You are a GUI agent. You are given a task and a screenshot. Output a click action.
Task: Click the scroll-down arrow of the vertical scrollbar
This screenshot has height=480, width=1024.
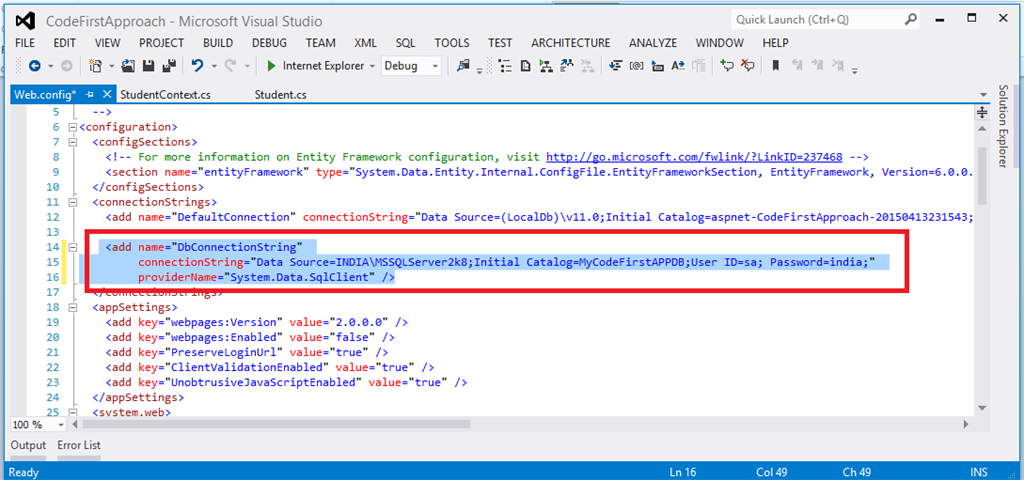point(982,408)
